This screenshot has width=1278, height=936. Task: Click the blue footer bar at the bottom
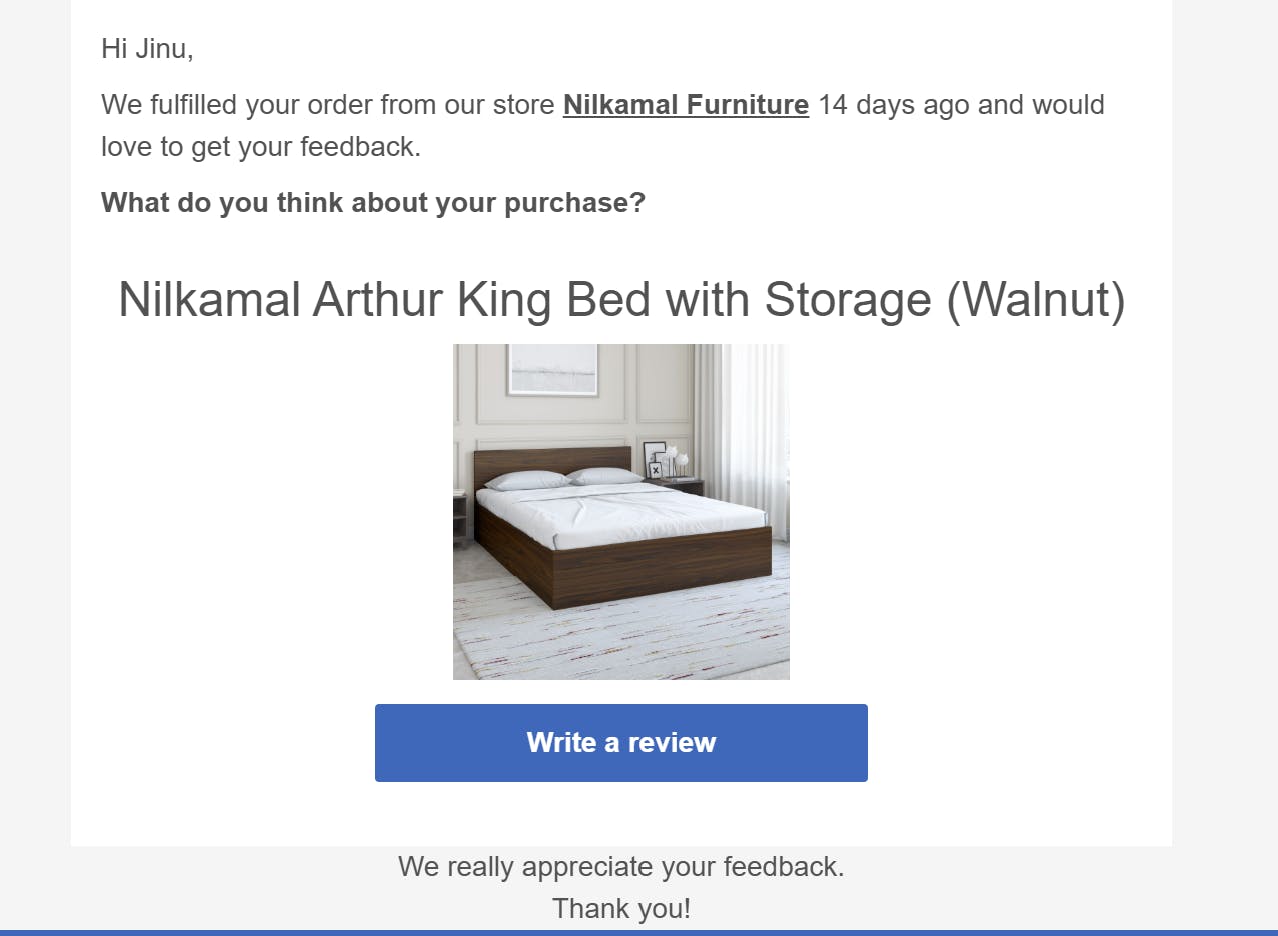639,933
